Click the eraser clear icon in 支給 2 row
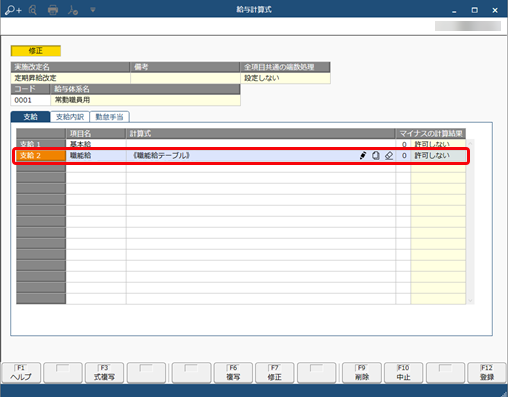 point(389,155)
